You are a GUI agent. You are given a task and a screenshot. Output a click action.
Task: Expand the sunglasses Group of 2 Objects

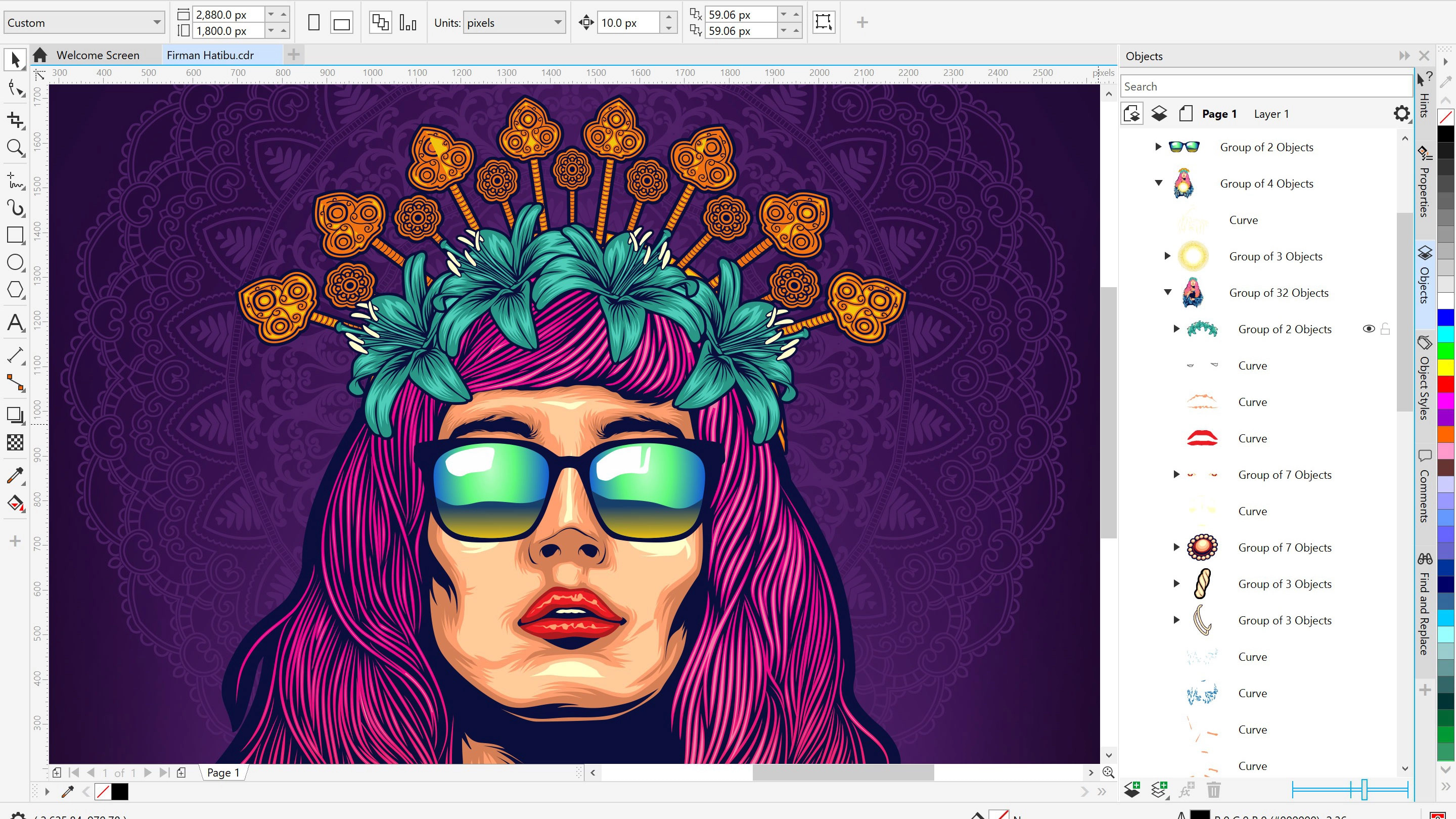[1158, 147]
